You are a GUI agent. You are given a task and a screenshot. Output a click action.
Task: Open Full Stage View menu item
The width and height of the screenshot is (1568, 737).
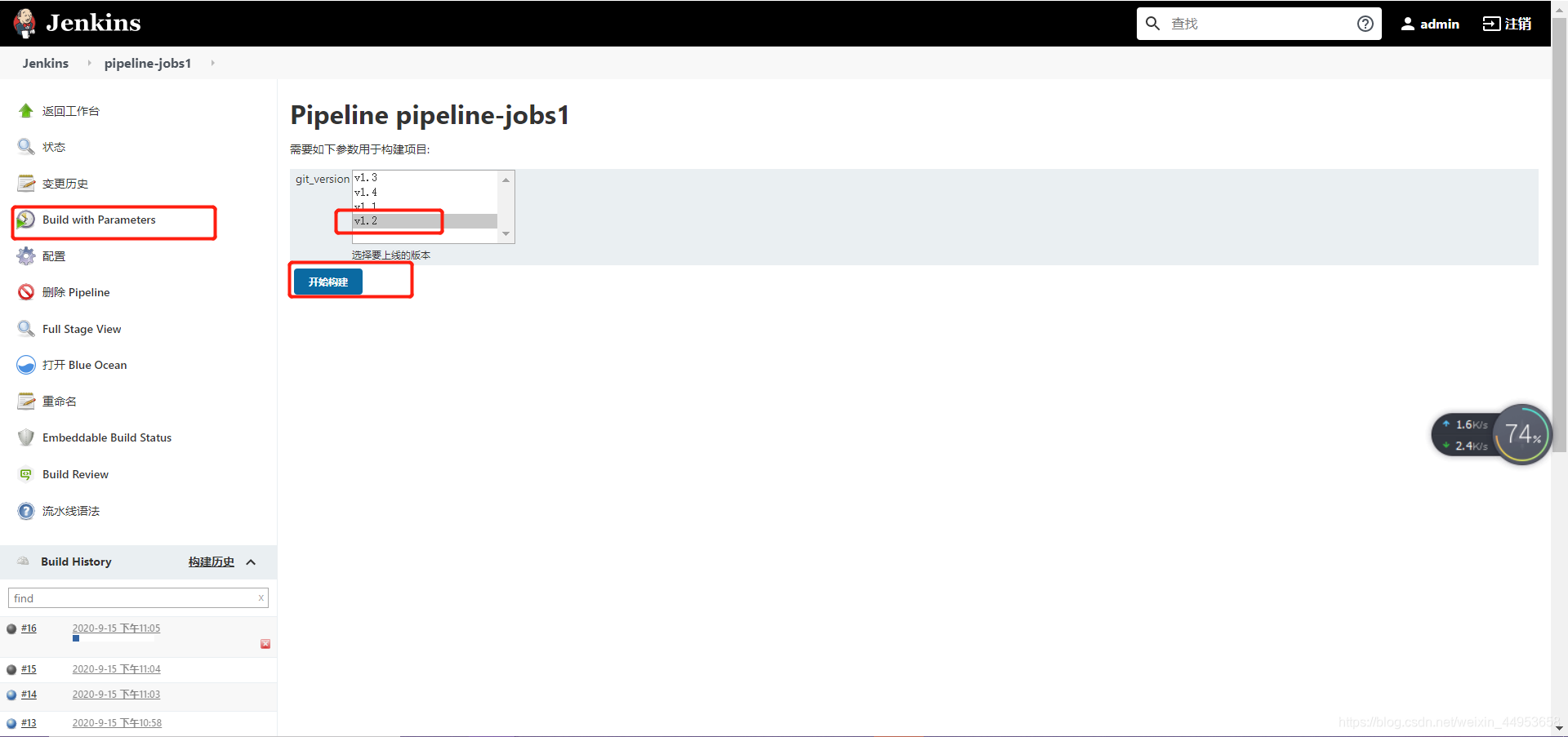coord(82,329)
